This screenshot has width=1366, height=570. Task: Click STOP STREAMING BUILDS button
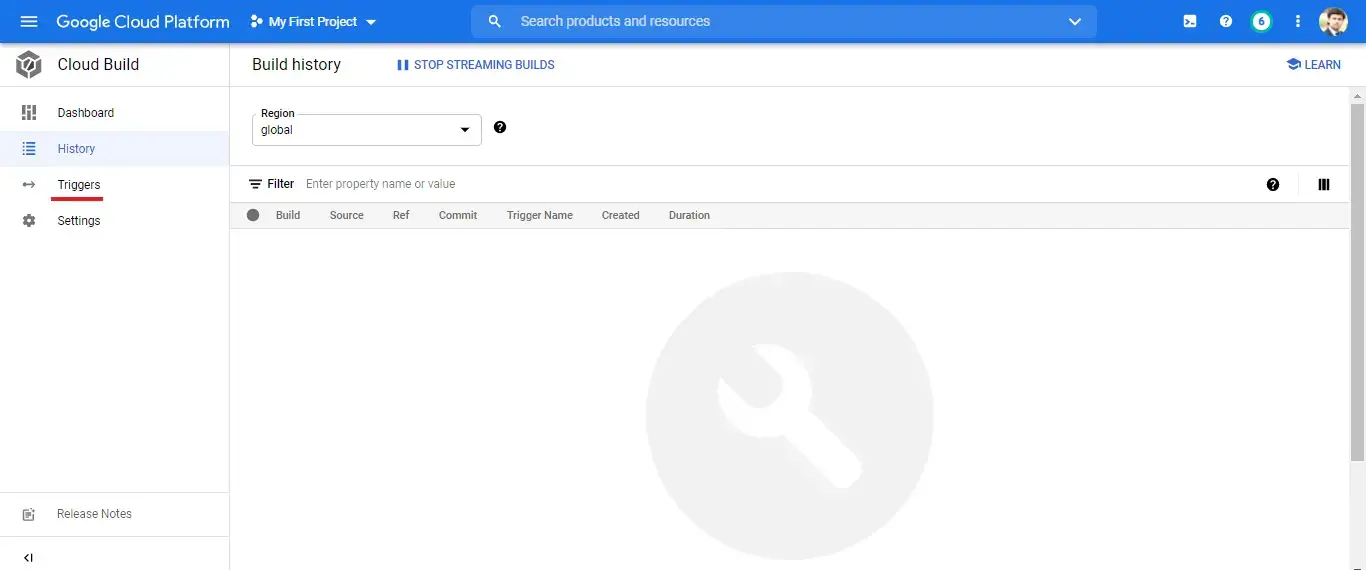coord(475,65)
